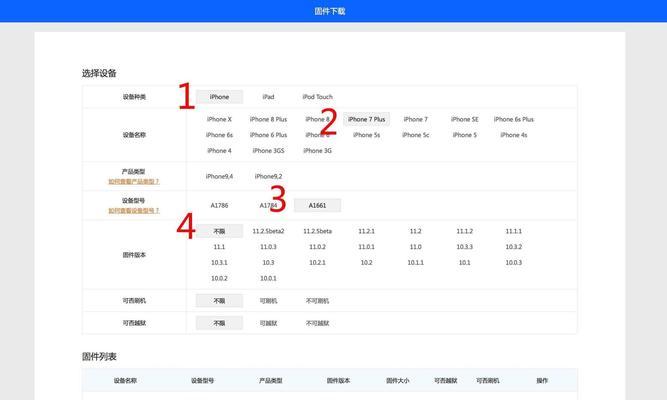The width and height of the screenshot is (667, 400).
Task: Pick firmware version 10.1.1
Action: pos(416,263)
